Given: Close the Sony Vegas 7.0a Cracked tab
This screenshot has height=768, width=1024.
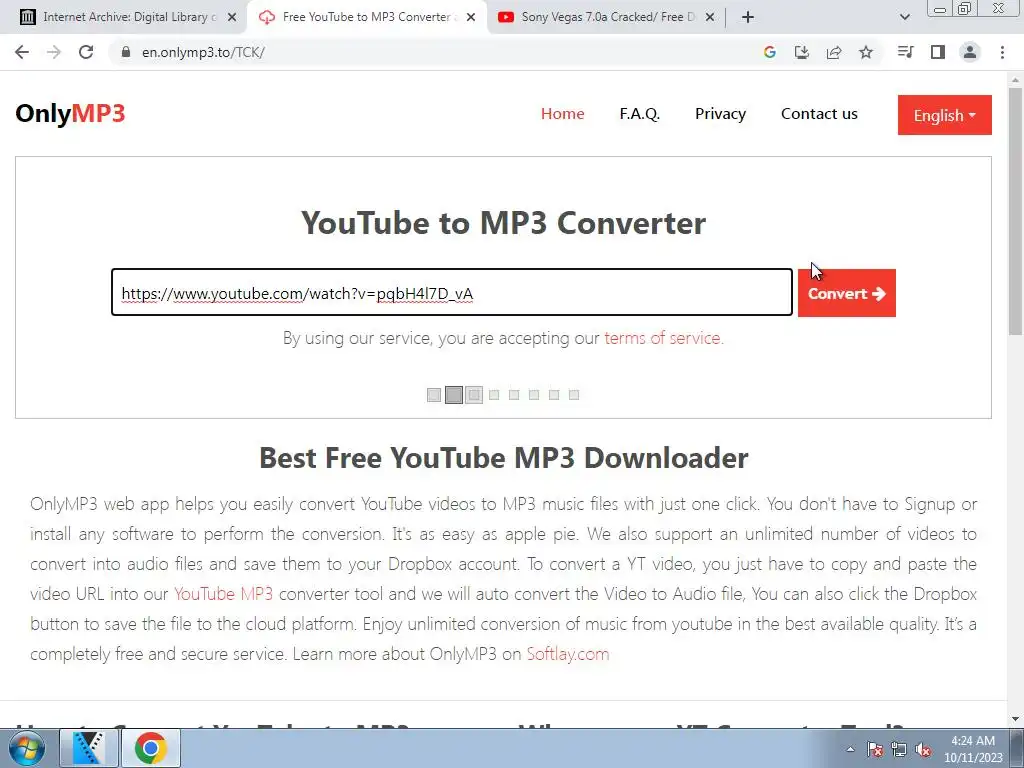Looking at the screenshot, I should 710,17.
